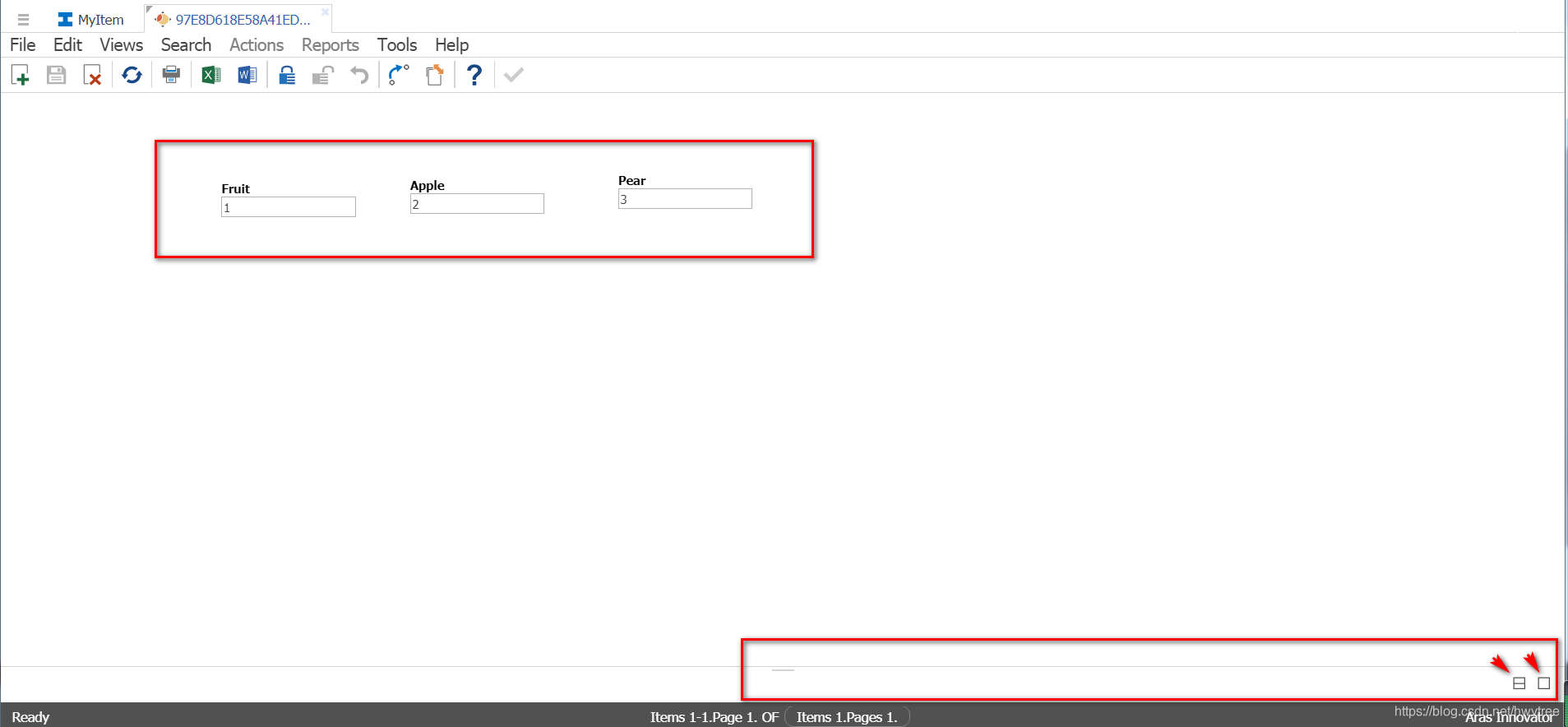The height and width of the screenshot is (727, 1568).
Task: Open the Edit menu
Action: pyautogui.click(x=67, y=45)
